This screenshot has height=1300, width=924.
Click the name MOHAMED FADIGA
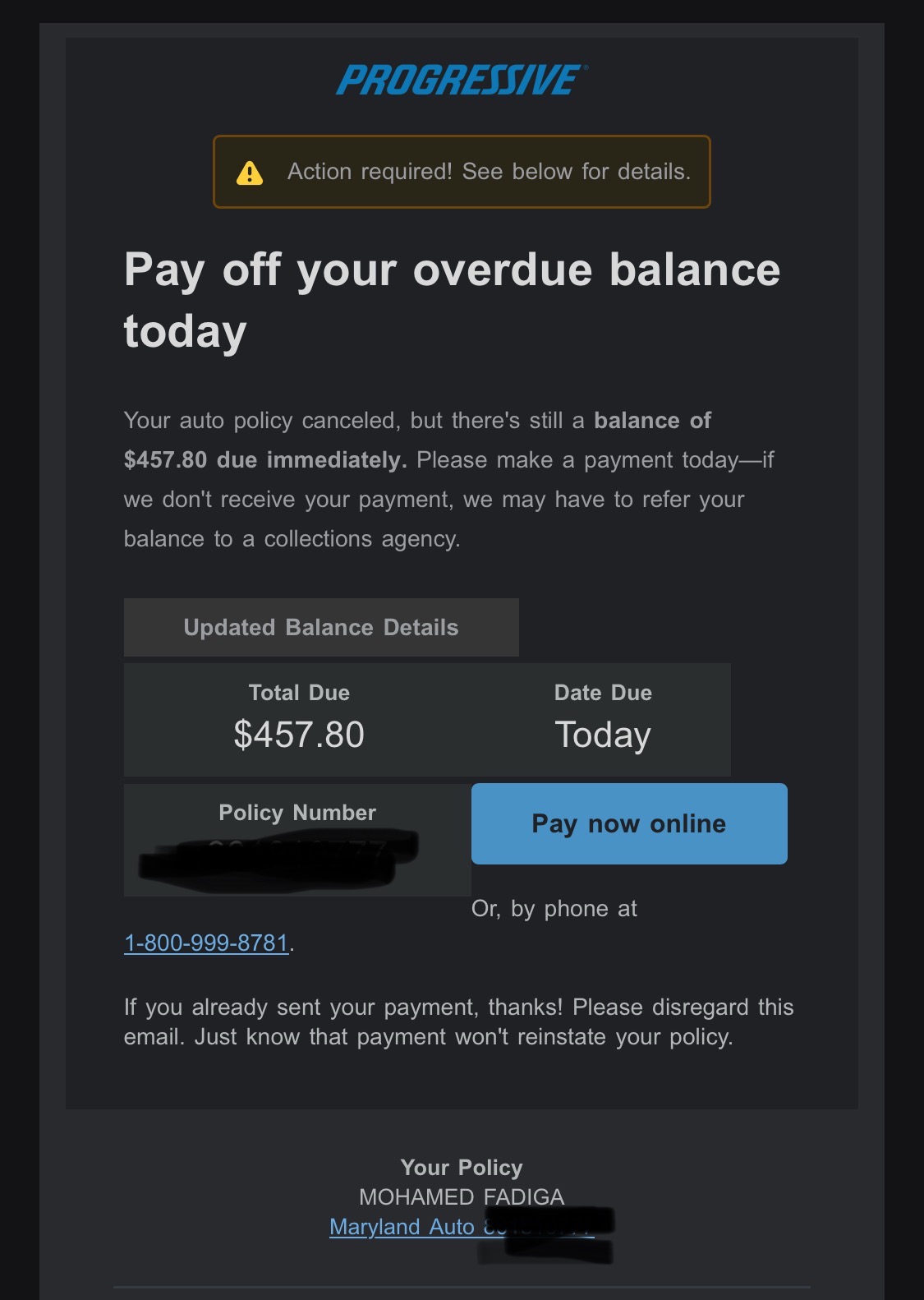462,1197
